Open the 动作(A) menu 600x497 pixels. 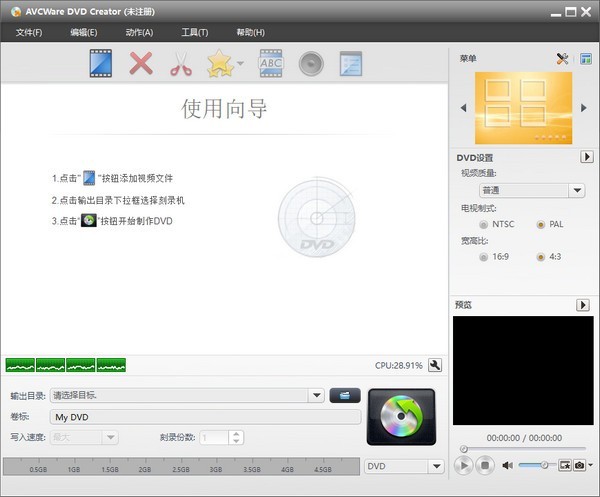(139, 33)
